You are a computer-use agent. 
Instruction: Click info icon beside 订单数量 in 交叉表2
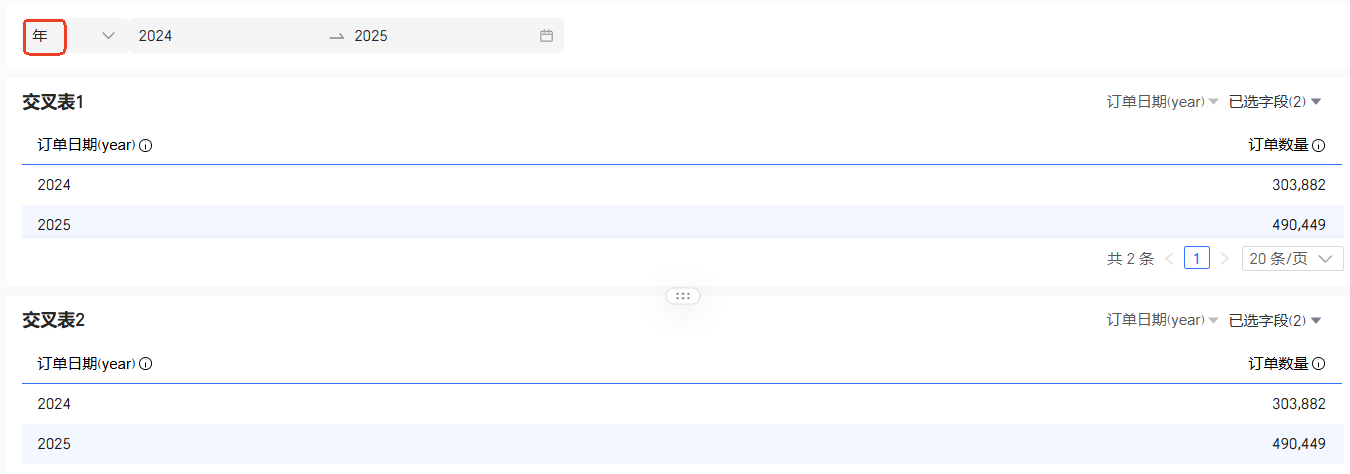click(1318, 364)
